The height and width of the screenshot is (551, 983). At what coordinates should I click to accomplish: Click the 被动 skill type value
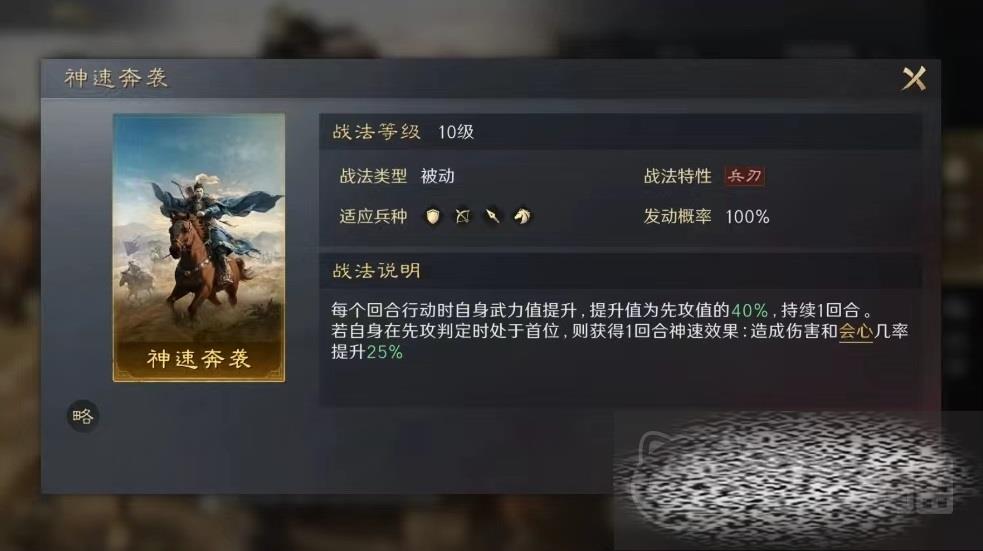click(x=438, y=176)
